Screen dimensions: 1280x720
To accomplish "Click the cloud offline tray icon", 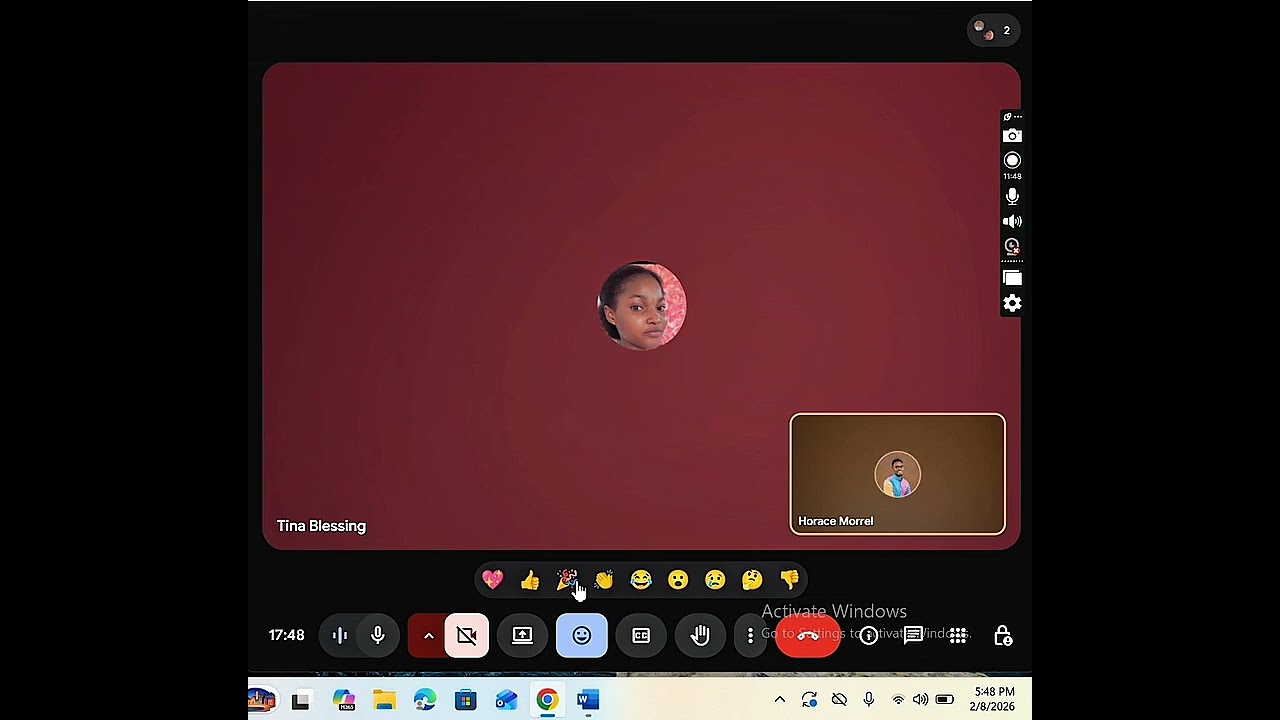I will coord(839,700).
